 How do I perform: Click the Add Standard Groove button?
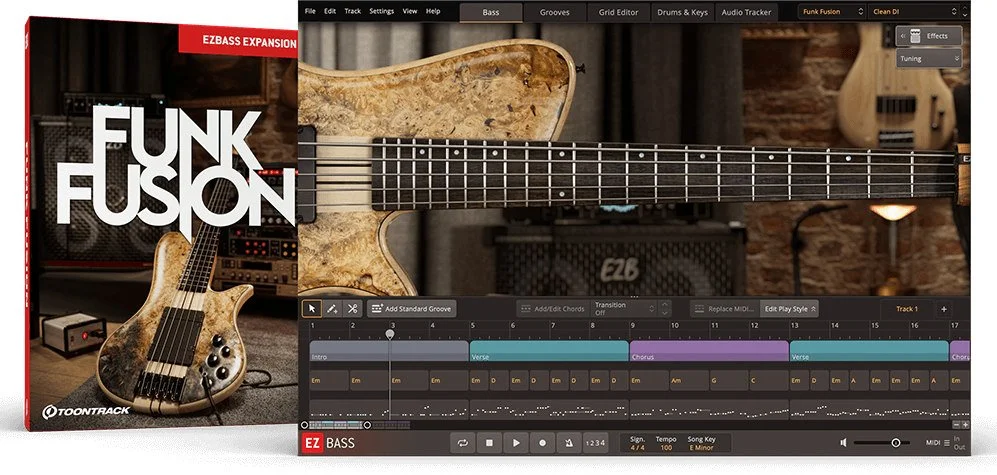411,309
